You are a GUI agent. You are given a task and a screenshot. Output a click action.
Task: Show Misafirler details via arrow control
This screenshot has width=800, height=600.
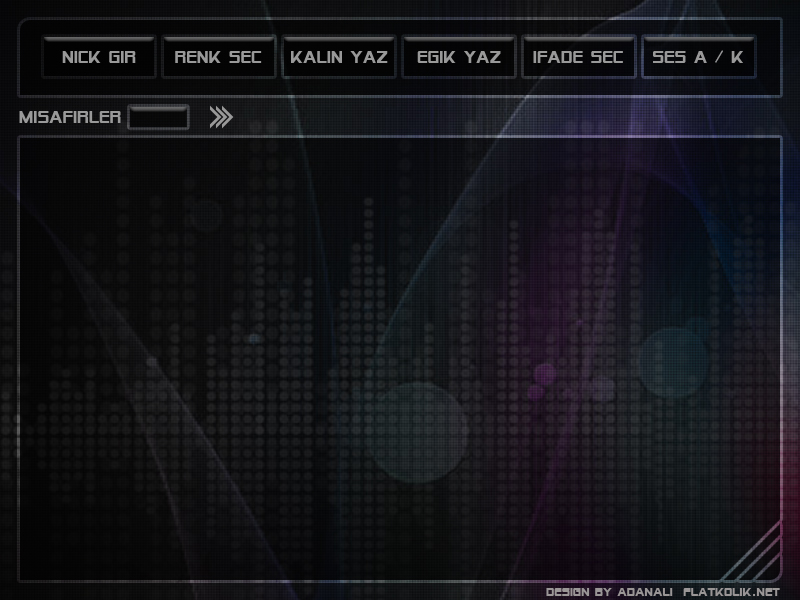point(219,117)
